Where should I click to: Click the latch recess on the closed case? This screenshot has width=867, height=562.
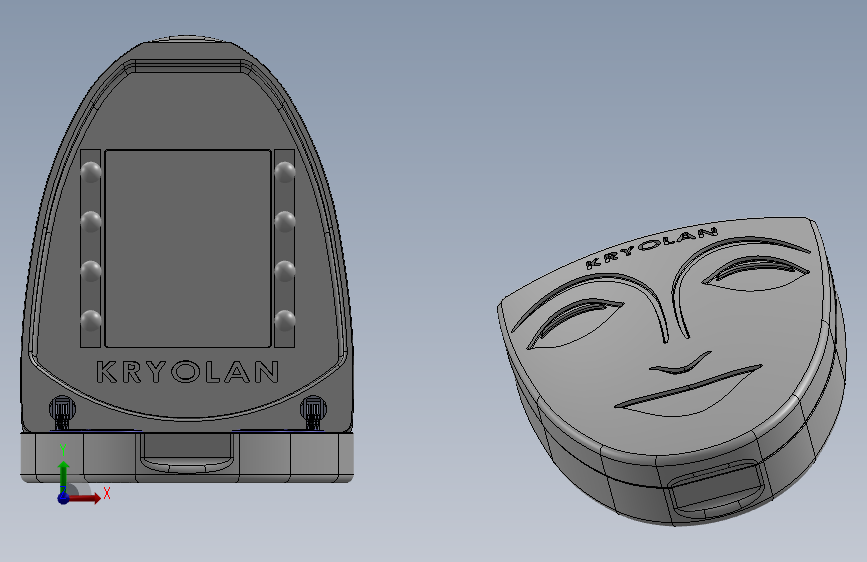pos(717,489)
